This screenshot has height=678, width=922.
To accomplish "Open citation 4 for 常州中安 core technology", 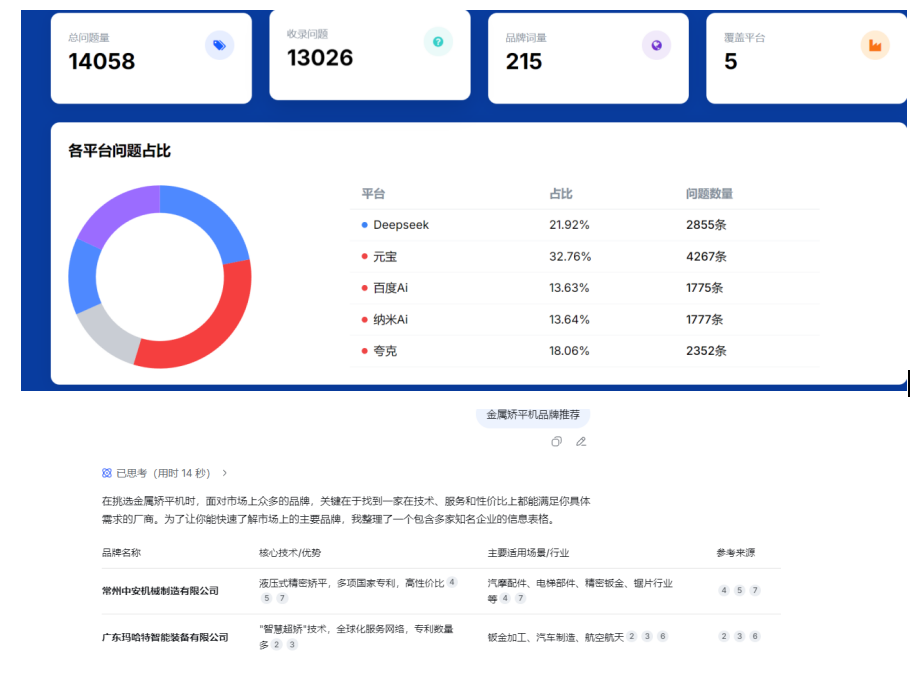I will pos(453,580).
